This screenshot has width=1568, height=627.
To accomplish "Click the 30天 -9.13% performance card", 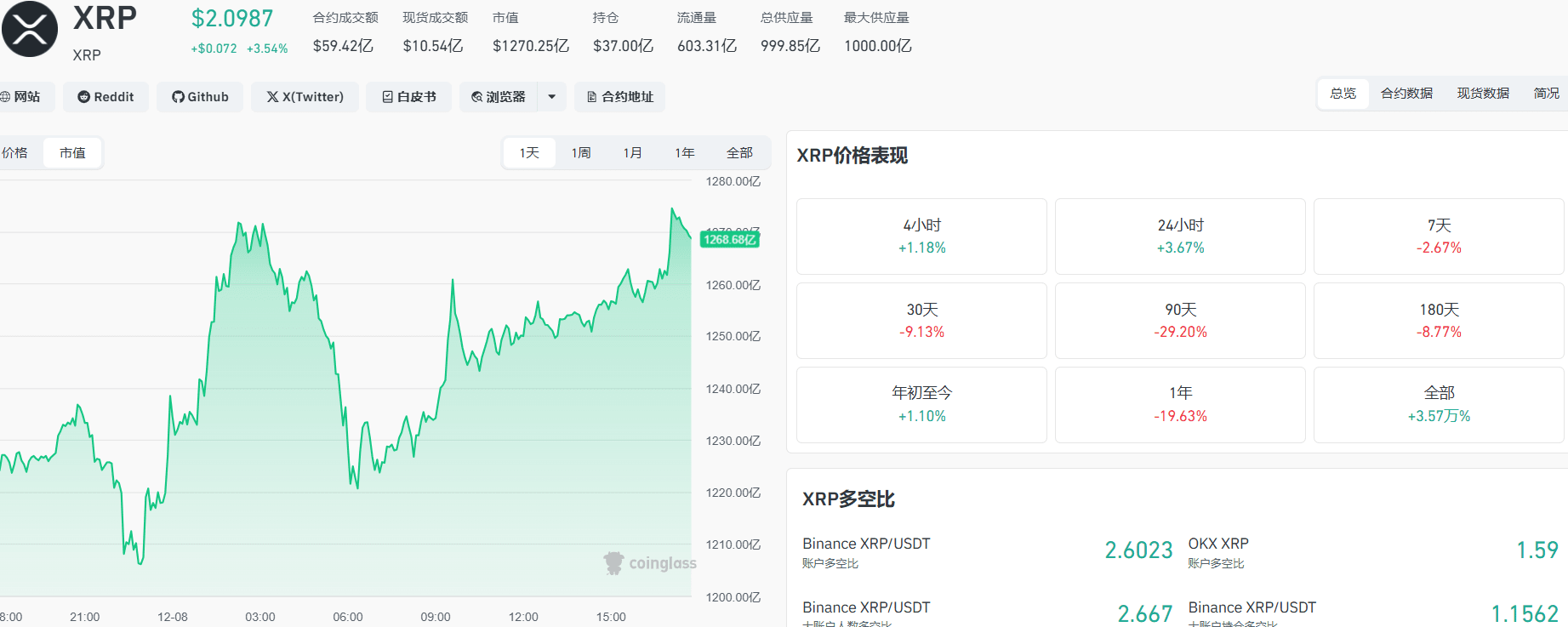I will (x=921, y=321).
